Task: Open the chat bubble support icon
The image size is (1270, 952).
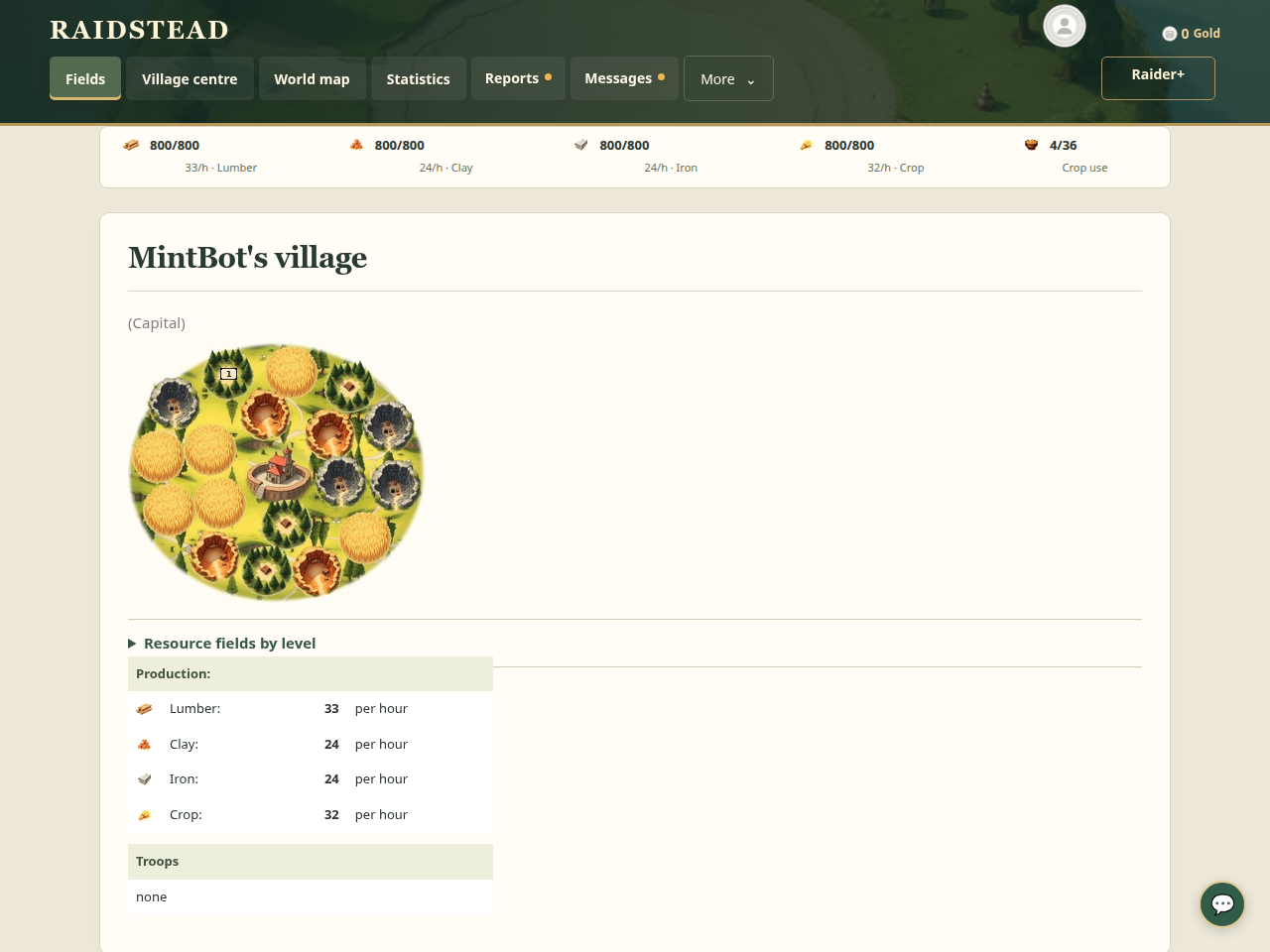Action: [x=1222, y=904]
